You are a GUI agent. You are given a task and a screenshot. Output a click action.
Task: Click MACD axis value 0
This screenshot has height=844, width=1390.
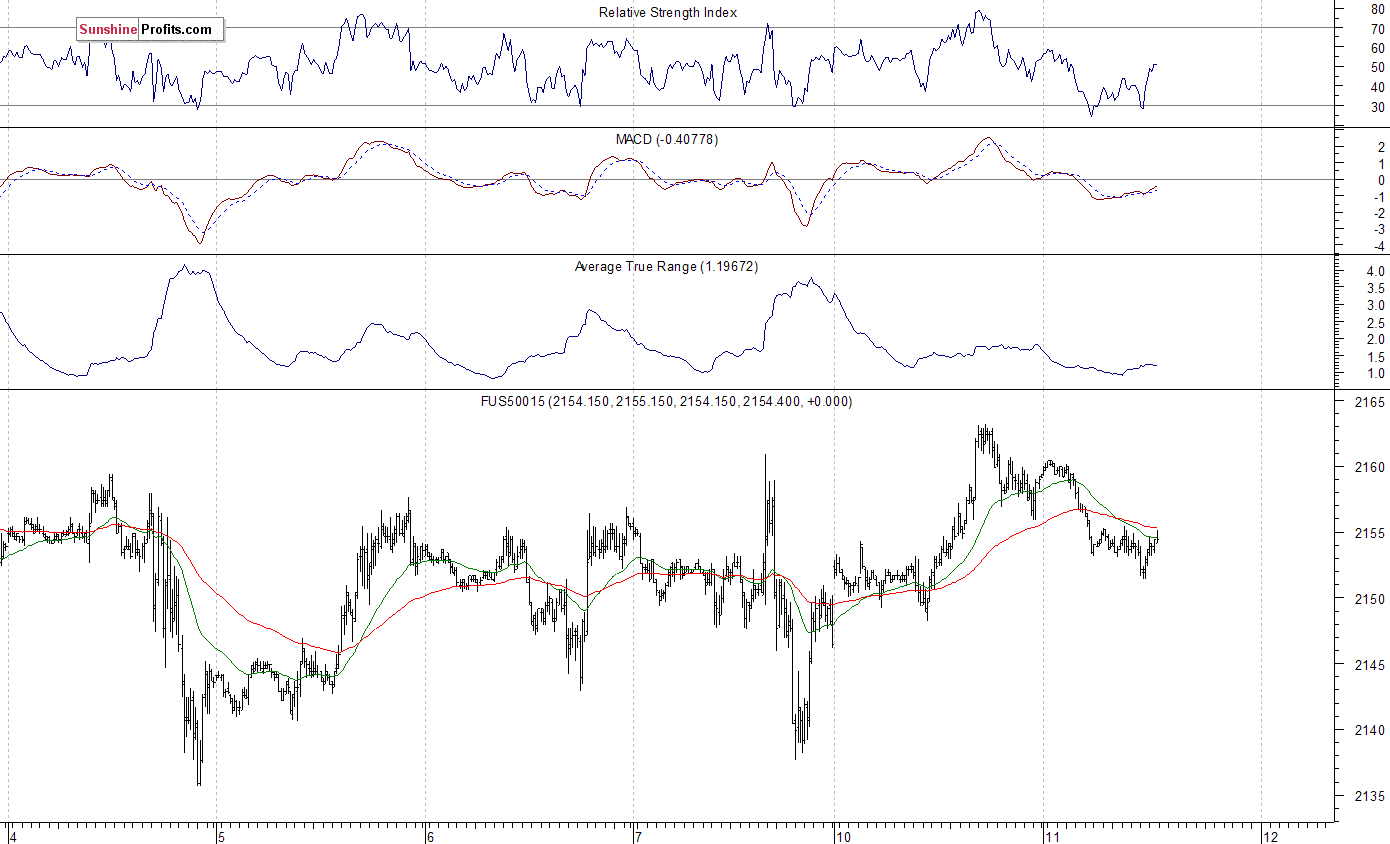pos(1380,180)
